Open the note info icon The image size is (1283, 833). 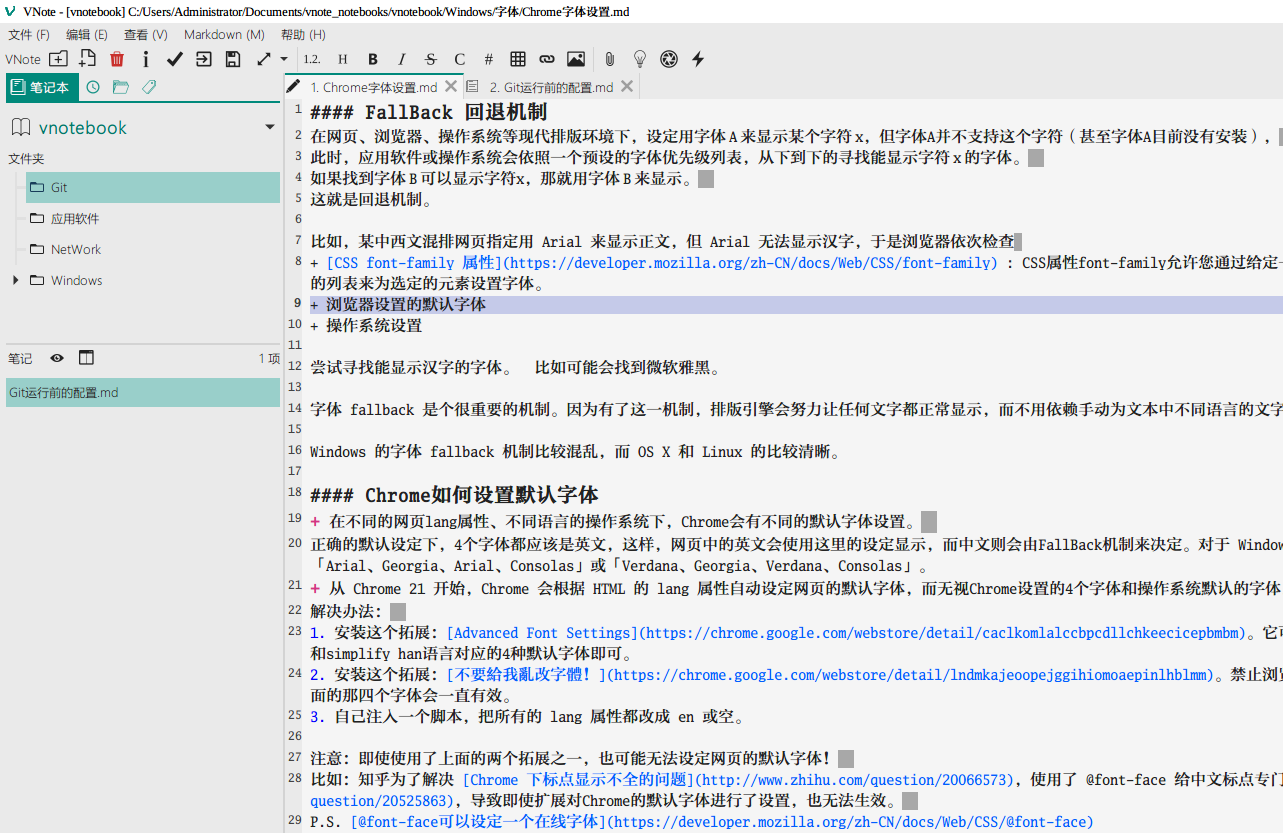tap(146, 59)
